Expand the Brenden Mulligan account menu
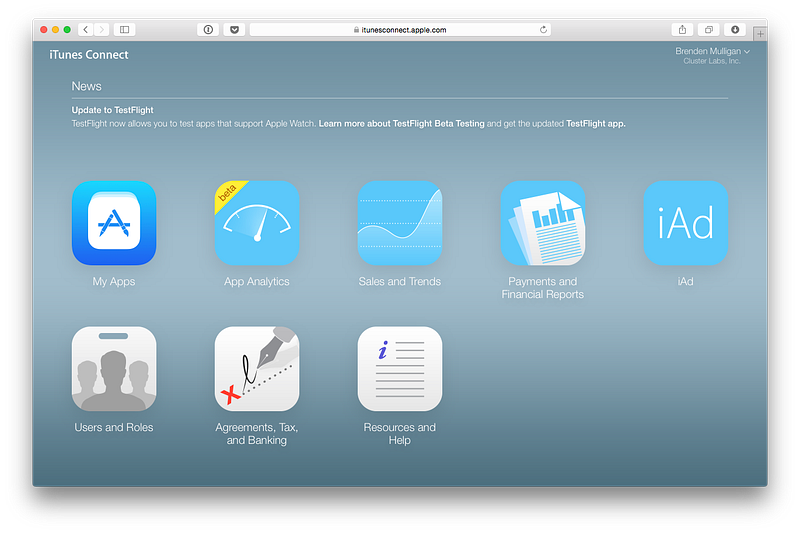 click(x=712, y=51)
